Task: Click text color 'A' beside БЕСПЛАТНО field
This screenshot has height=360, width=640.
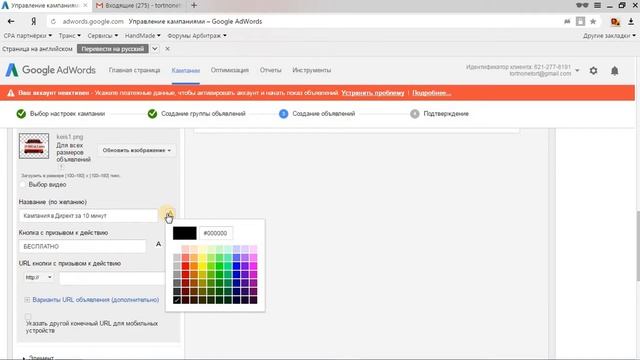Action: [158, 244]
